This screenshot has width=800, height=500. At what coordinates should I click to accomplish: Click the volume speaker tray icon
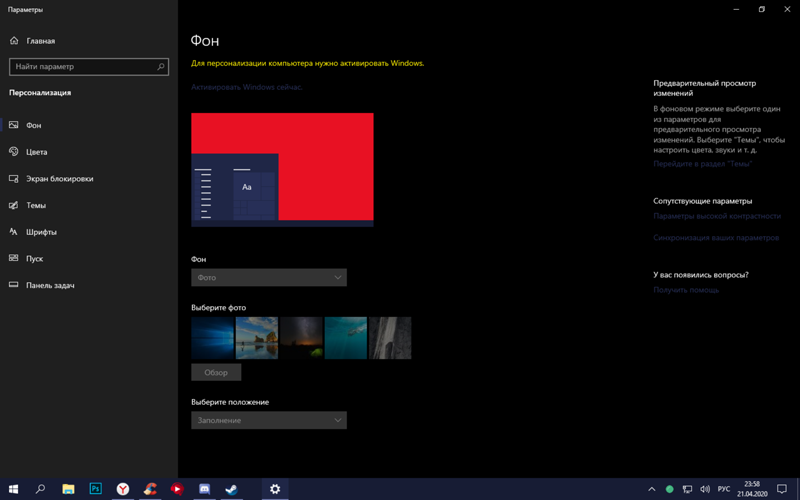[x=705, y=489]
